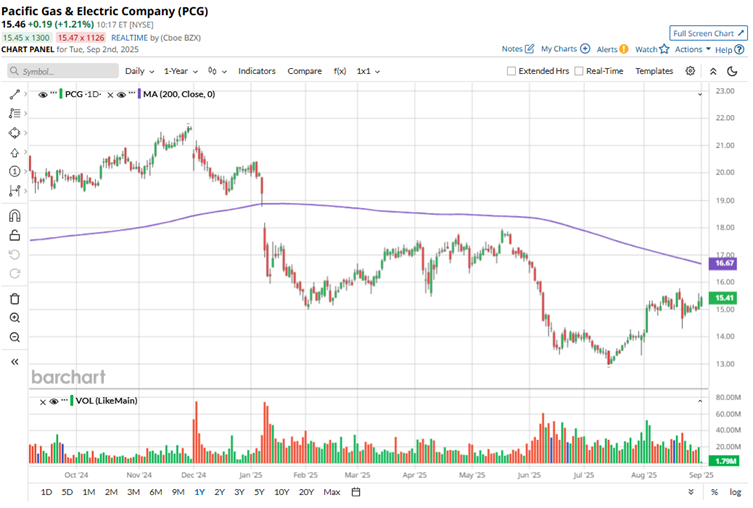Click the purple MA color swatch

click(x=139, y=94)
